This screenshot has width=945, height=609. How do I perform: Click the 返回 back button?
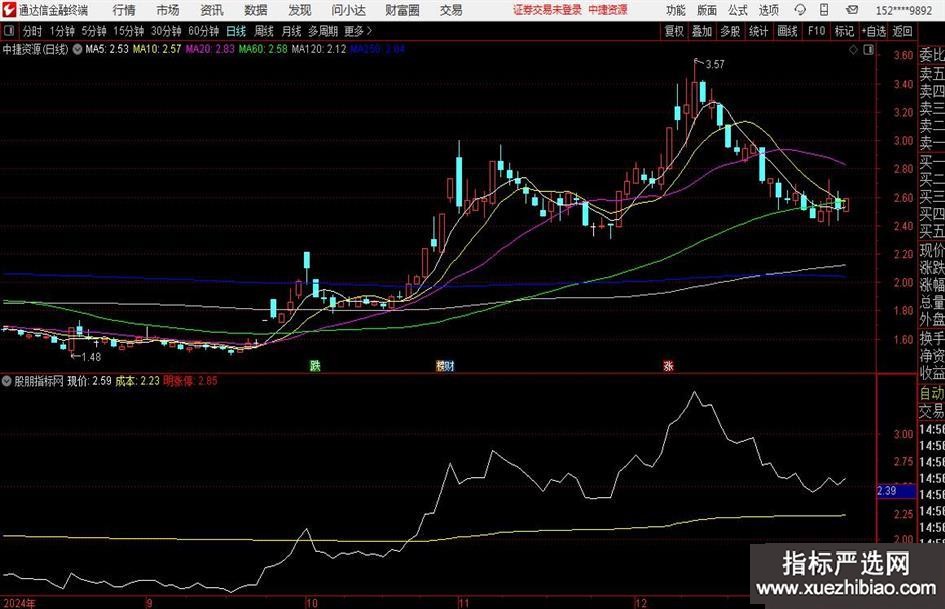(902, 31)
